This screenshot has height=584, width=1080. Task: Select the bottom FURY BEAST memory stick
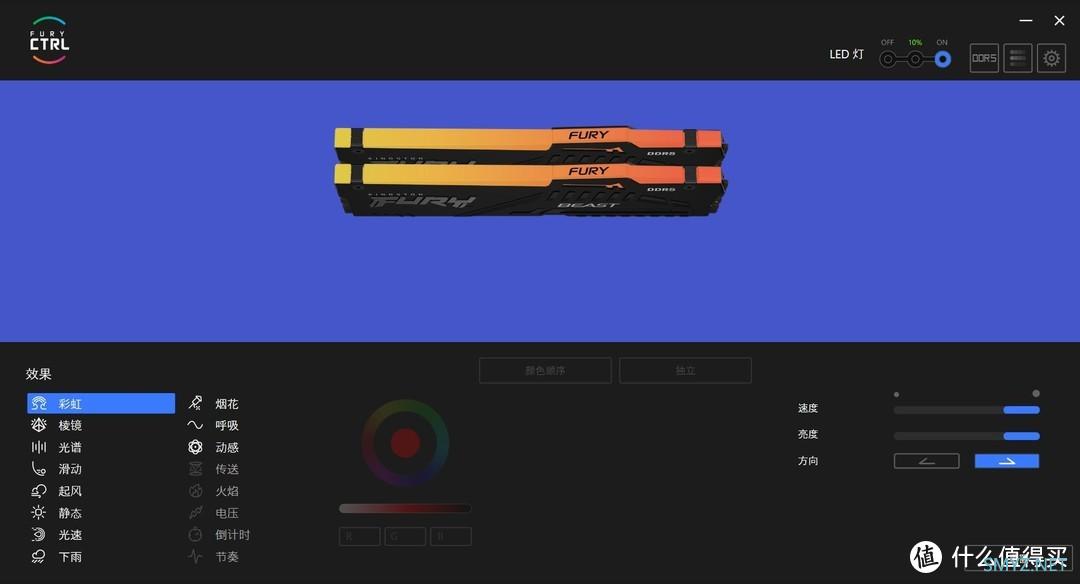(x=529, y=189)
